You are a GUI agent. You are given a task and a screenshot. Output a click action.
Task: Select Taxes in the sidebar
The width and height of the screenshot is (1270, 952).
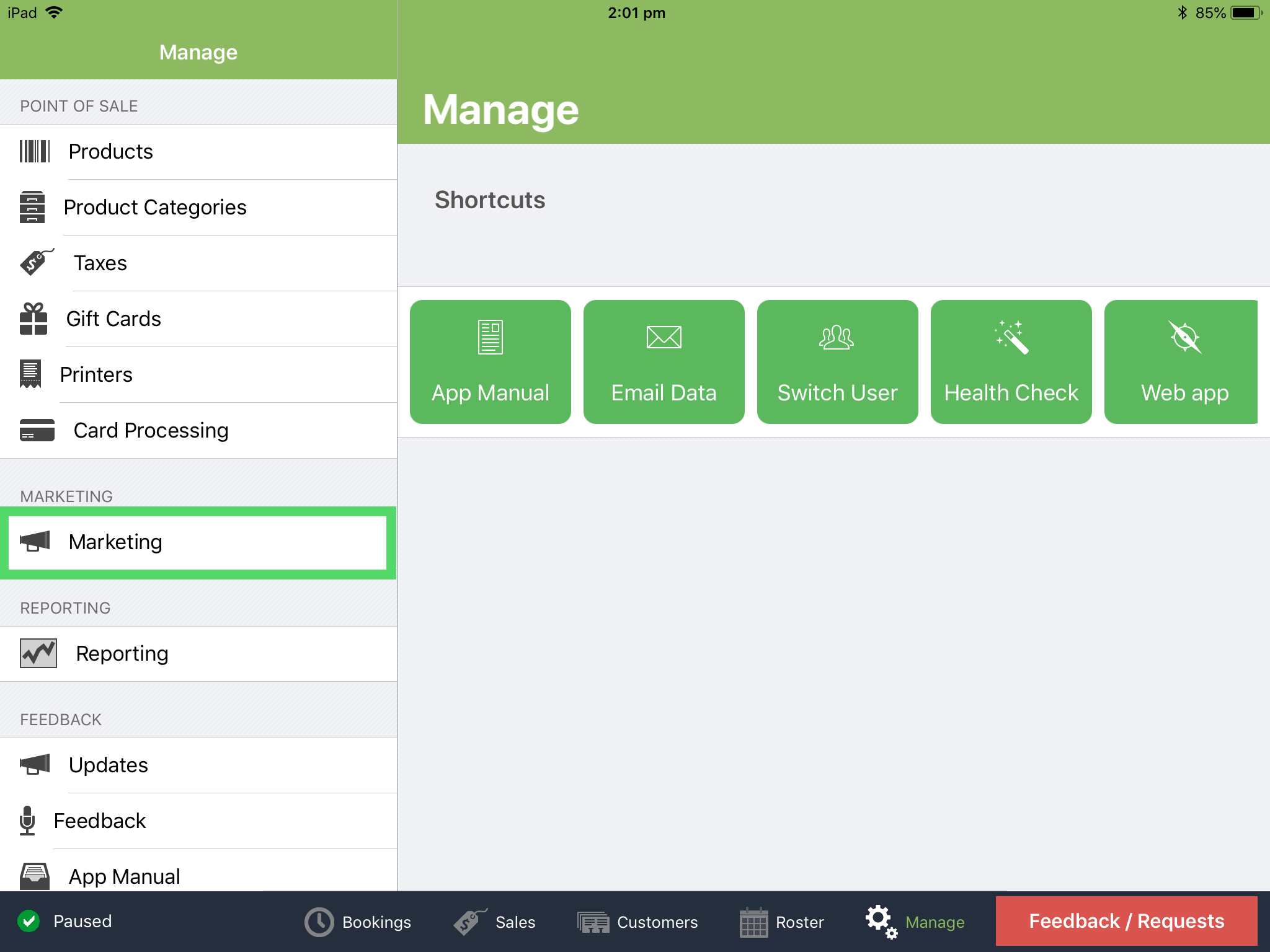[198, 263]
